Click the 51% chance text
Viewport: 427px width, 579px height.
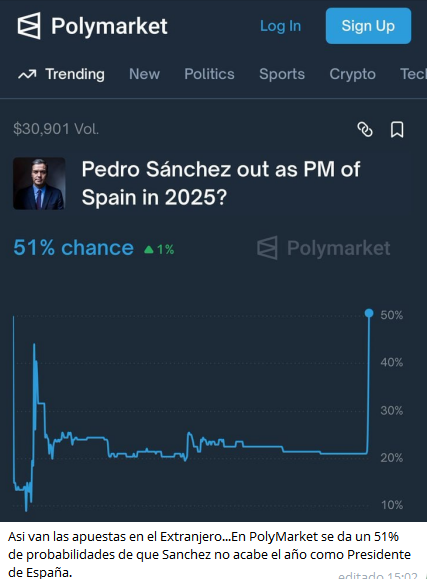[x=74, y=248]
